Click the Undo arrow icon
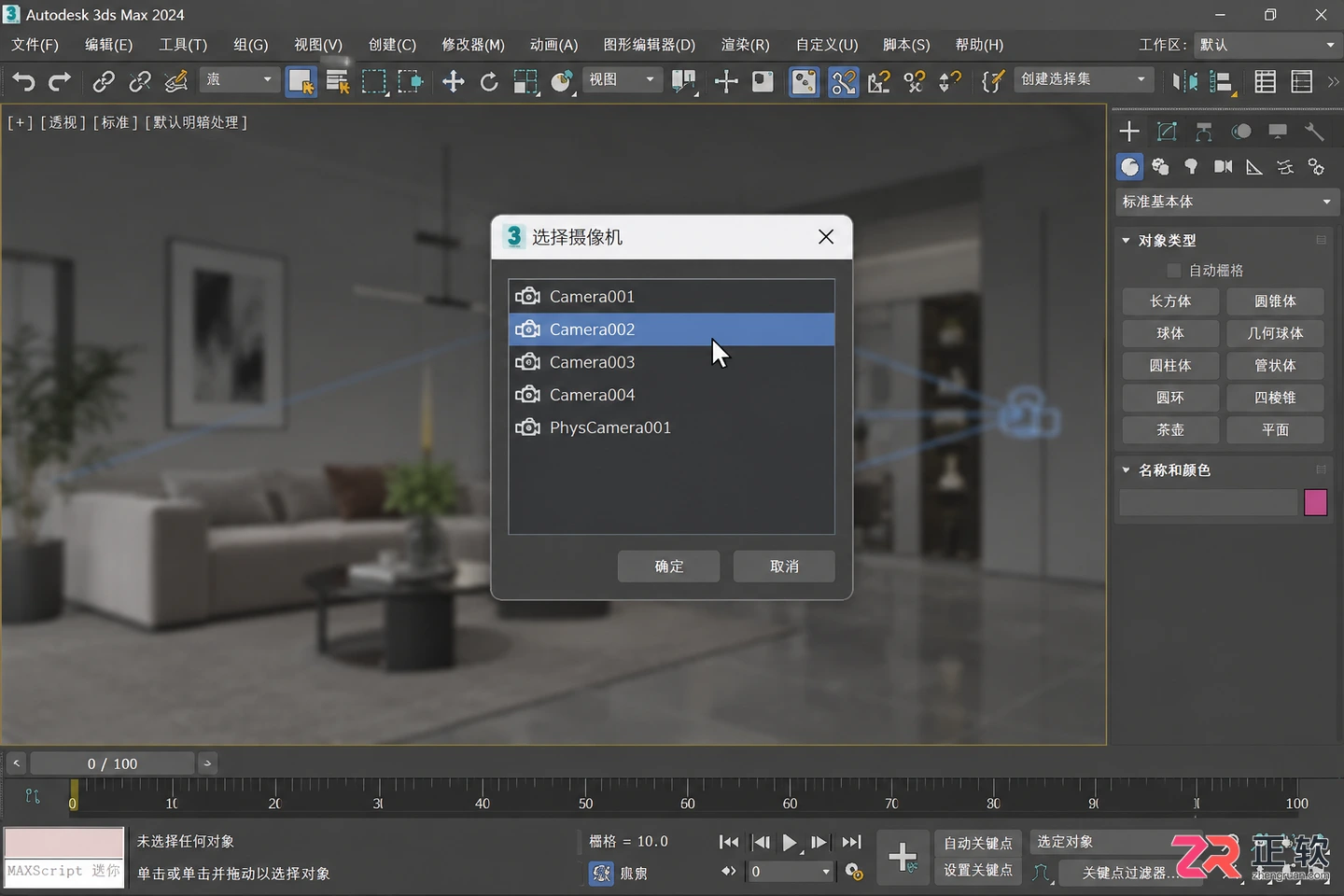The image size is (1344, 896). (x=24, y=82)
